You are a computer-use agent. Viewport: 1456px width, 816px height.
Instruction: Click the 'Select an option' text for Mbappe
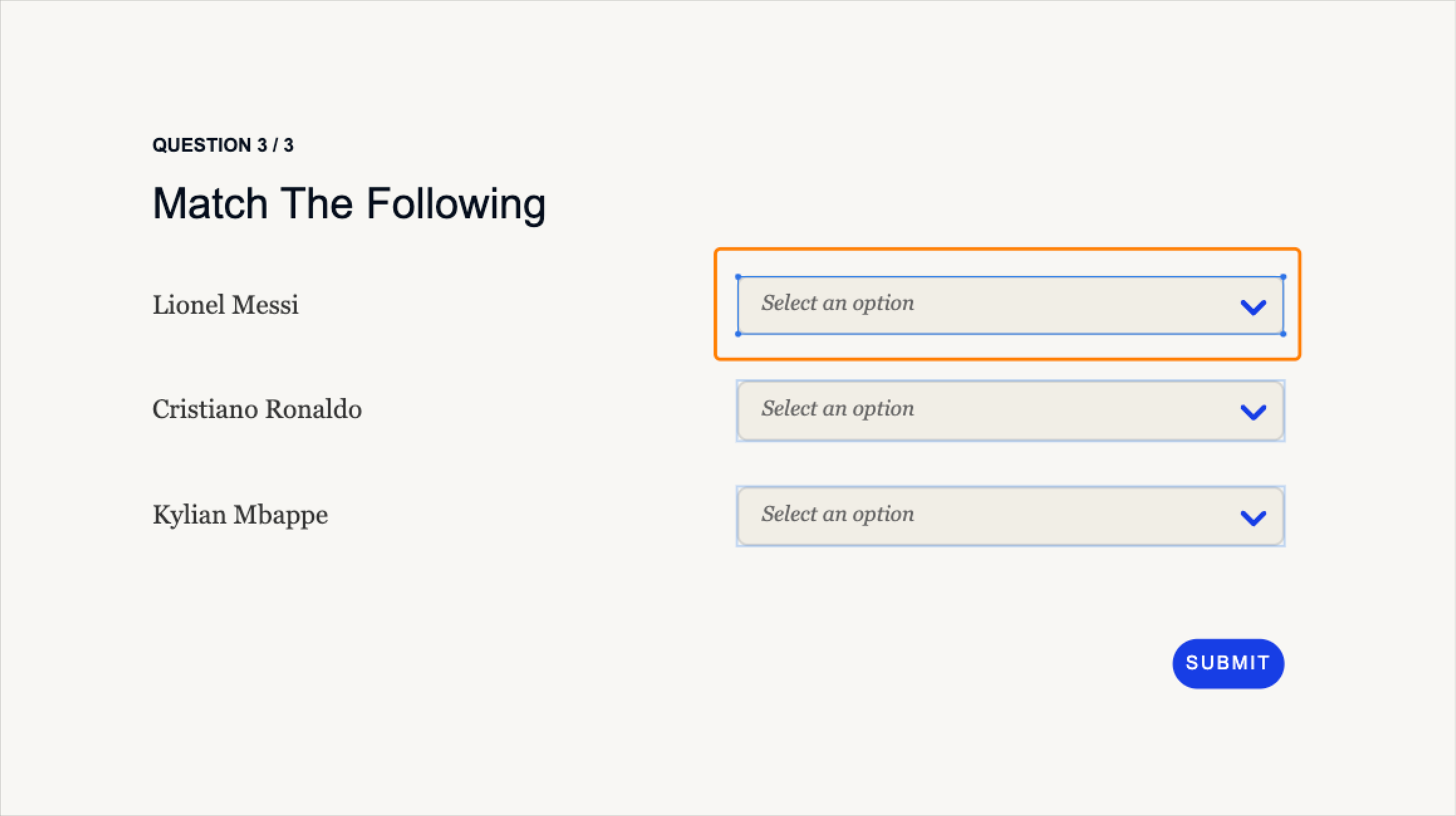point(838,514)
